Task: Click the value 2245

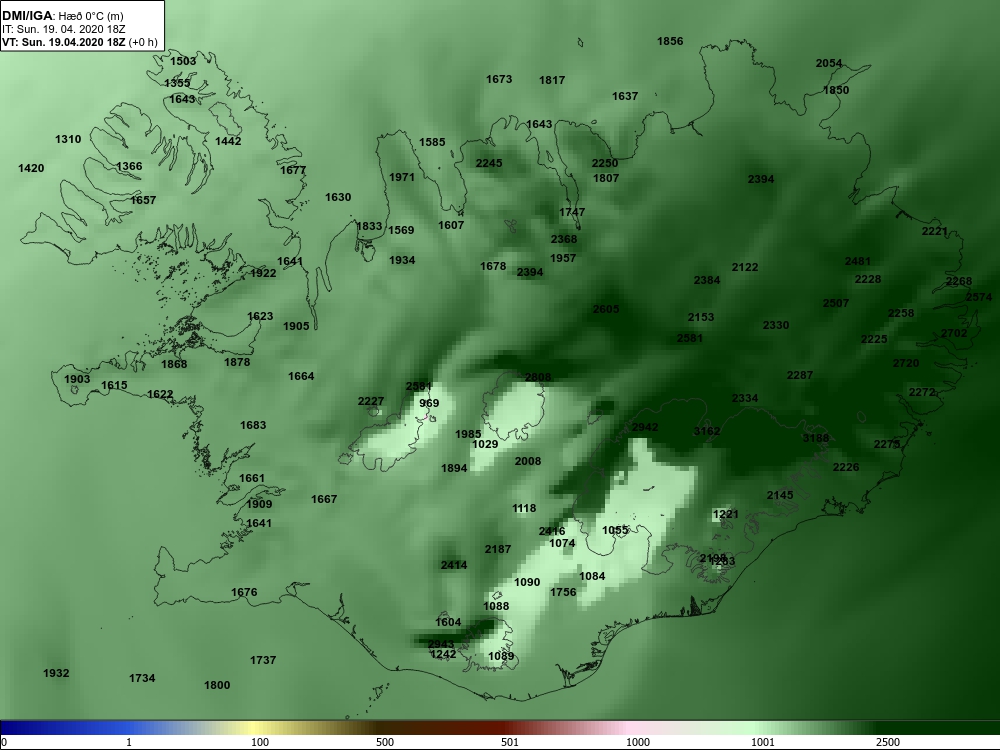Action: pos(489,164)
